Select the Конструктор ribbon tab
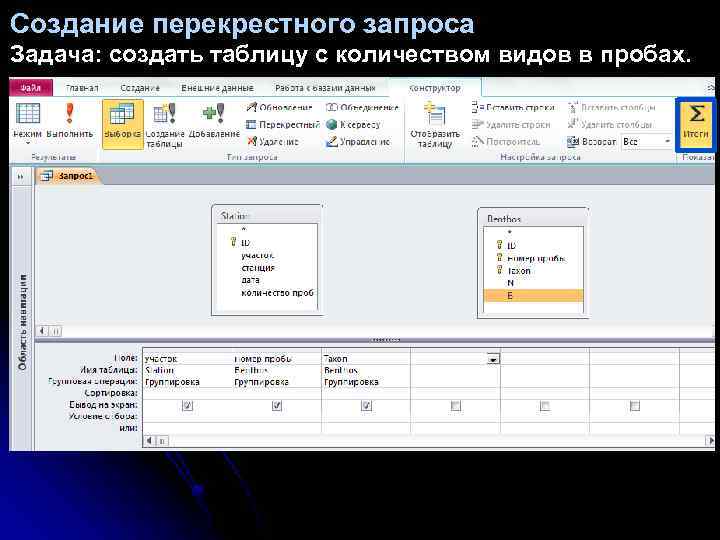 [434, 88]
